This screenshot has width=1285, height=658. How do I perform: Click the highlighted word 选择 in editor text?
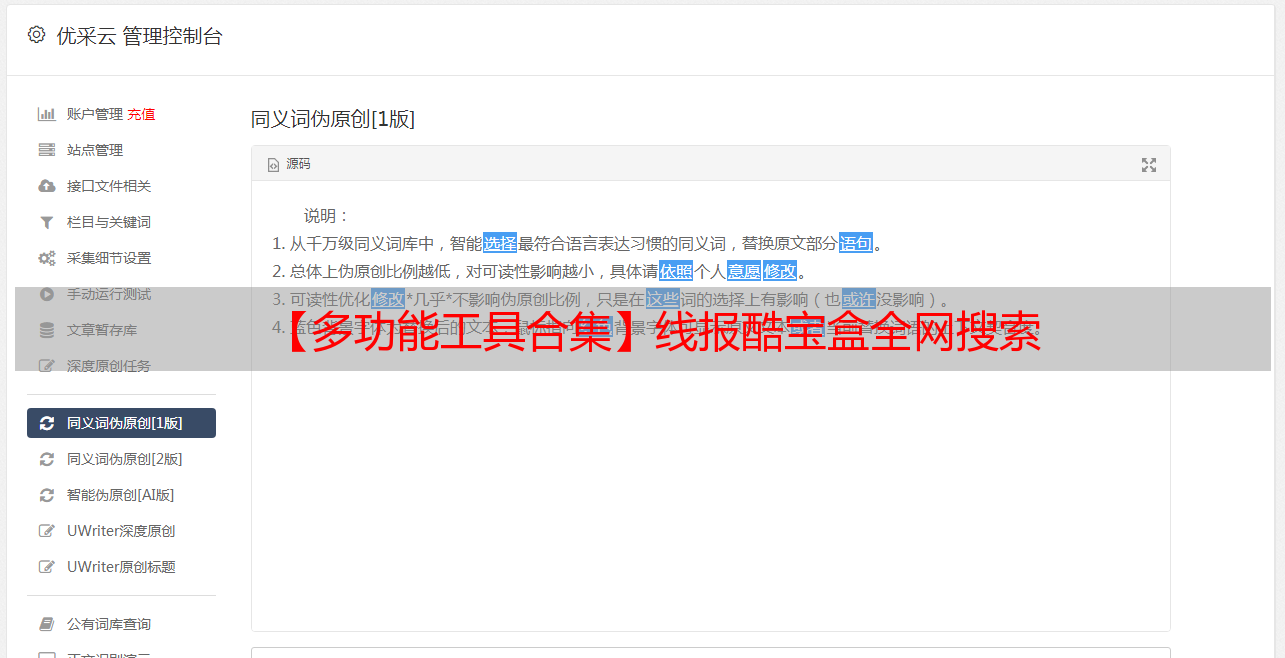coord(500,243)
